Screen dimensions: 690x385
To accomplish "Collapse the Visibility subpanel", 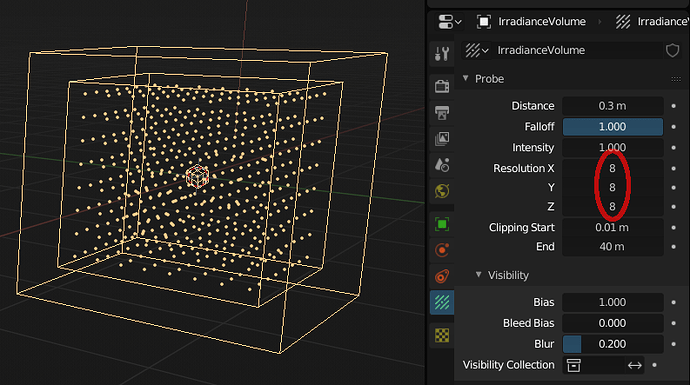I will click(x=478, y=275).
